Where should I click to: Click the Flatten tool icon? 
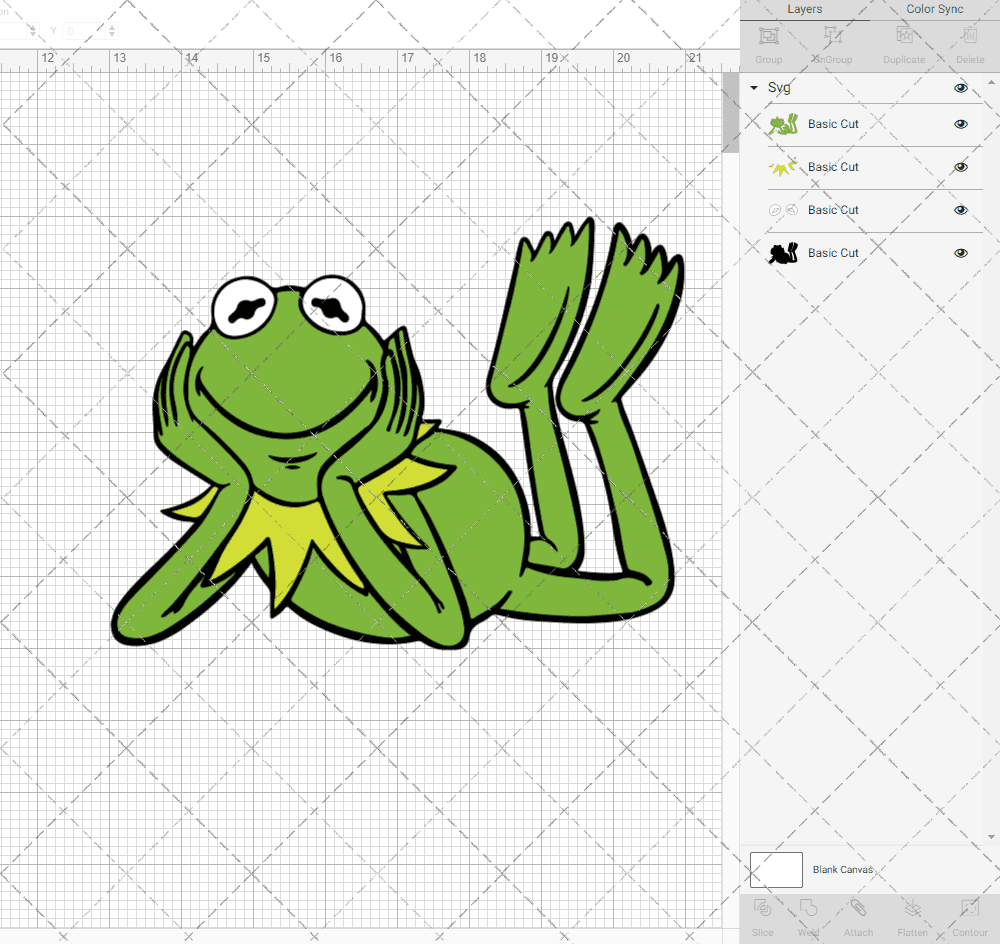pyautogui.click(x=913, y=908)
